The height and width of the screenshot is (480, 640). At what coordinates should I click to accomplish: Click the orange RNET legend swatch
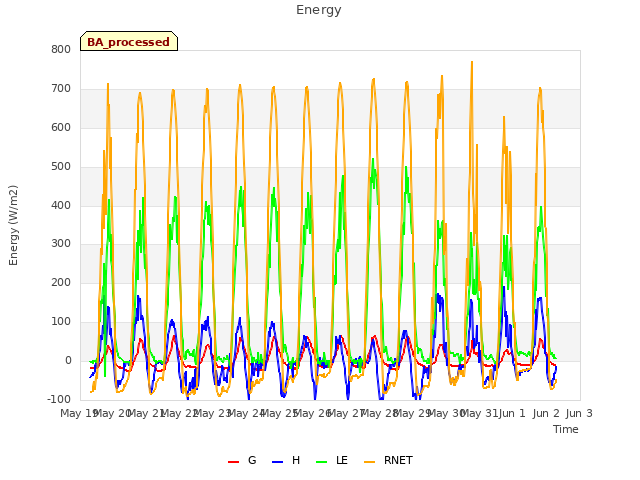pos(369,462)
